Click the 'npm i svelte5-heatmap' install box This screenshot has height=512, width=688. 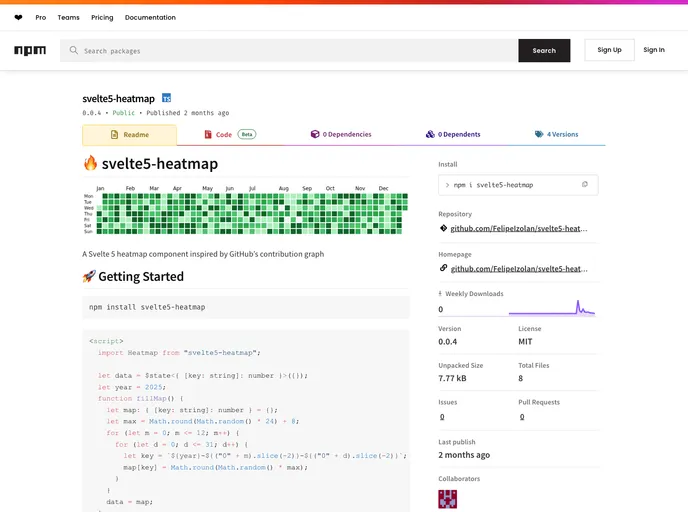pos(518,185)
